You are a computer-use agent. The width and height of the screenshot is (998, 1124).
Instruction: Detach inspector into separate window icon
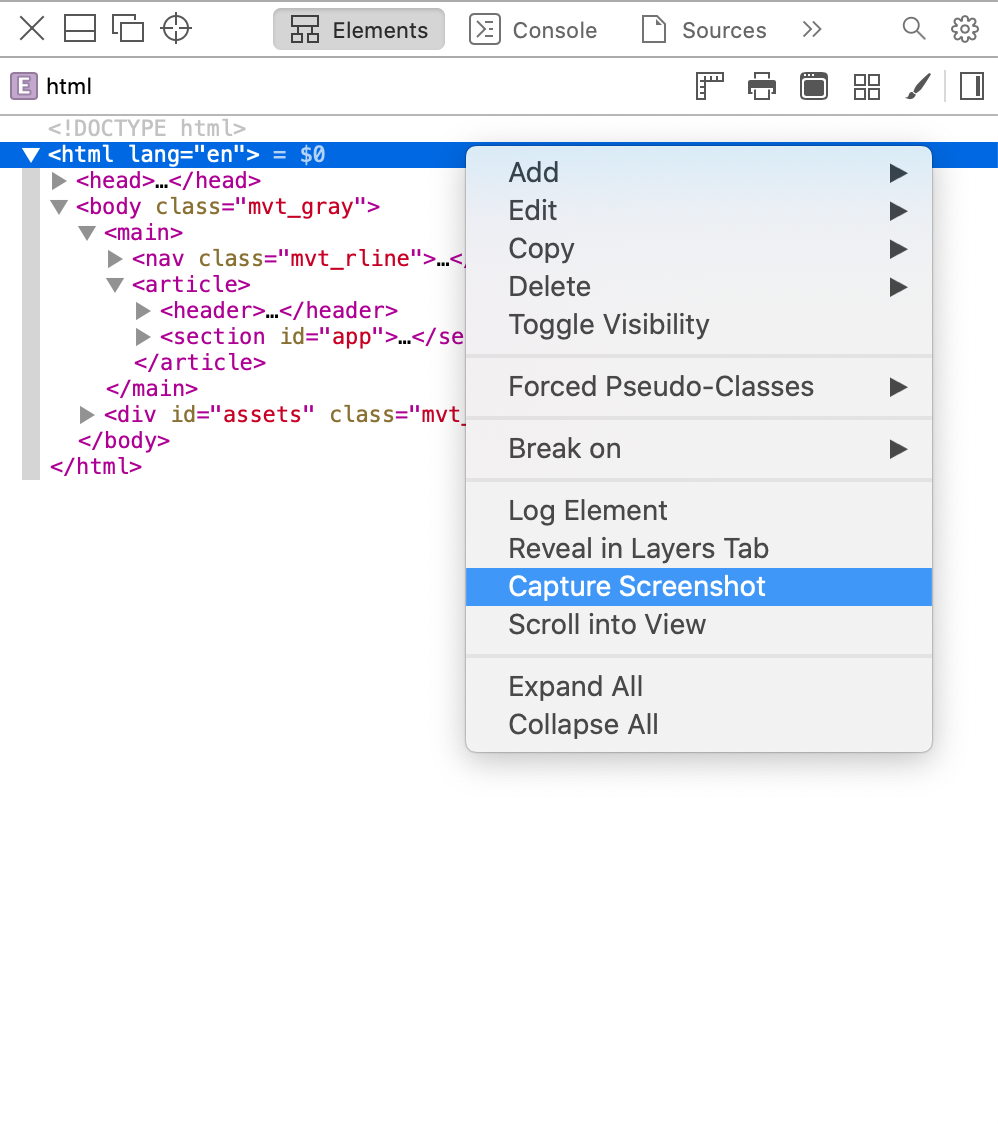pos(128,29)
